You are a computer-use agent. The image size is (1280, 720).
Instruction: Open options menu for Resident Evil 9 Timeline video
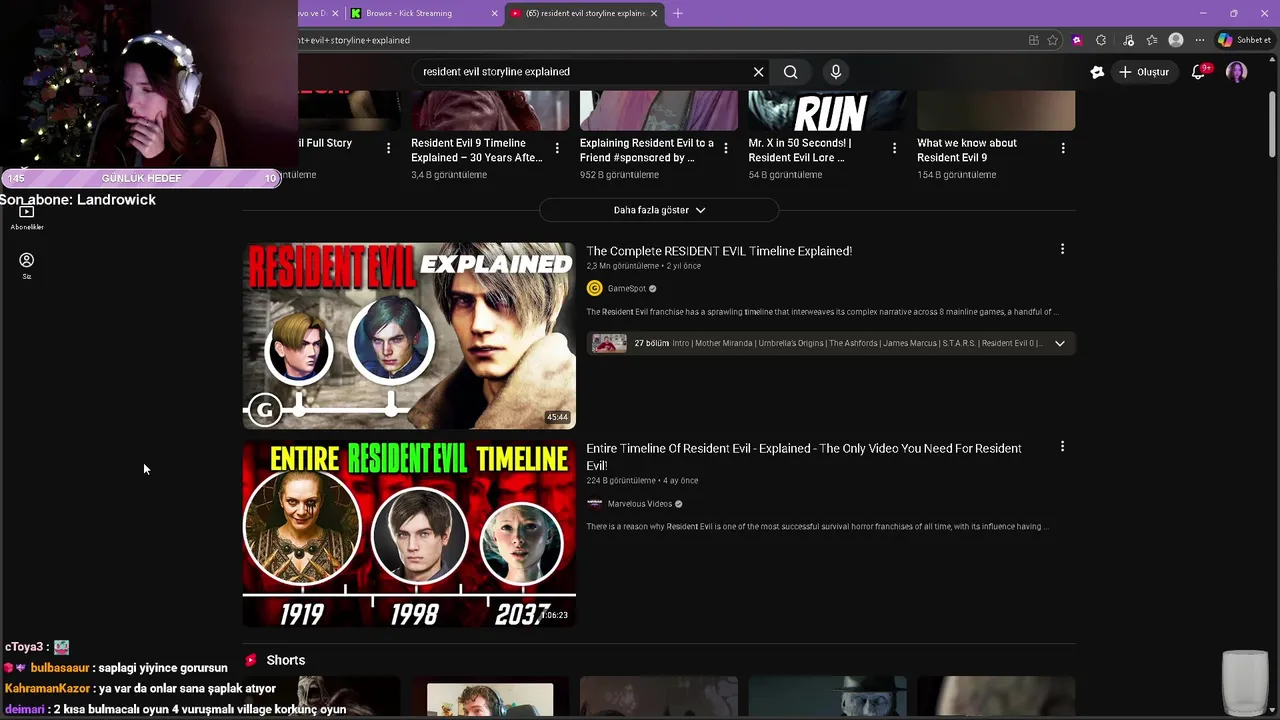[x=557, y=148]
